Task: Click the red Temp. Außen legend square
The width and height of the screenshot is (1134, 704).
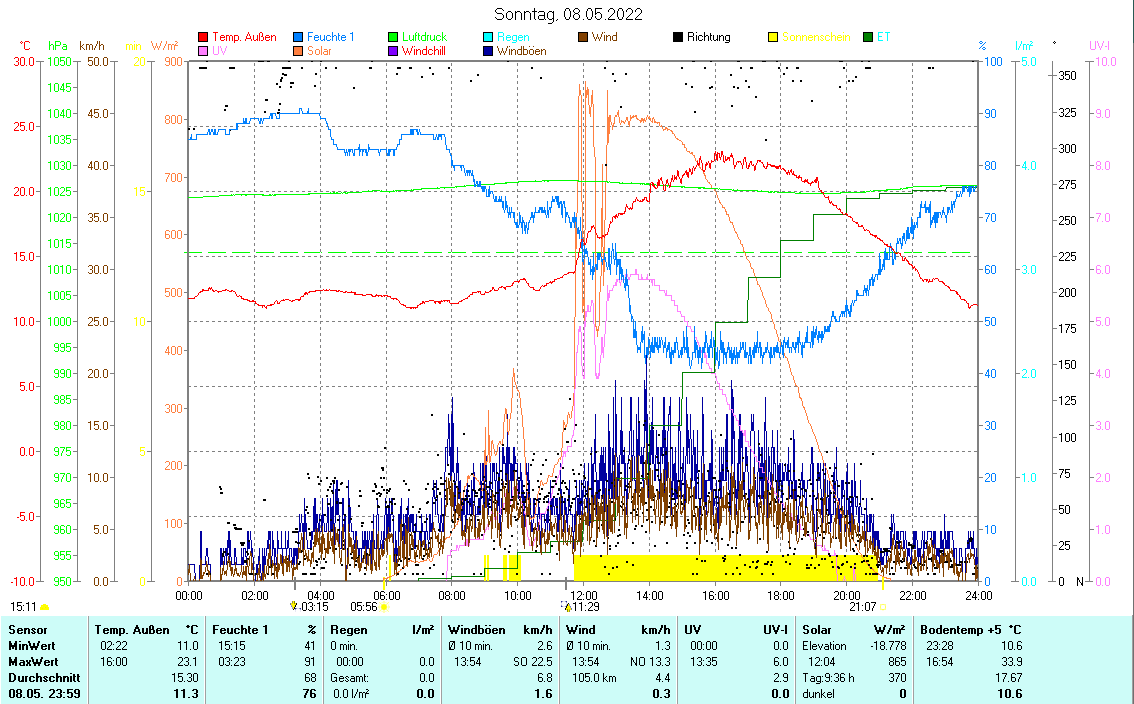Action: [x=204, y=37]
